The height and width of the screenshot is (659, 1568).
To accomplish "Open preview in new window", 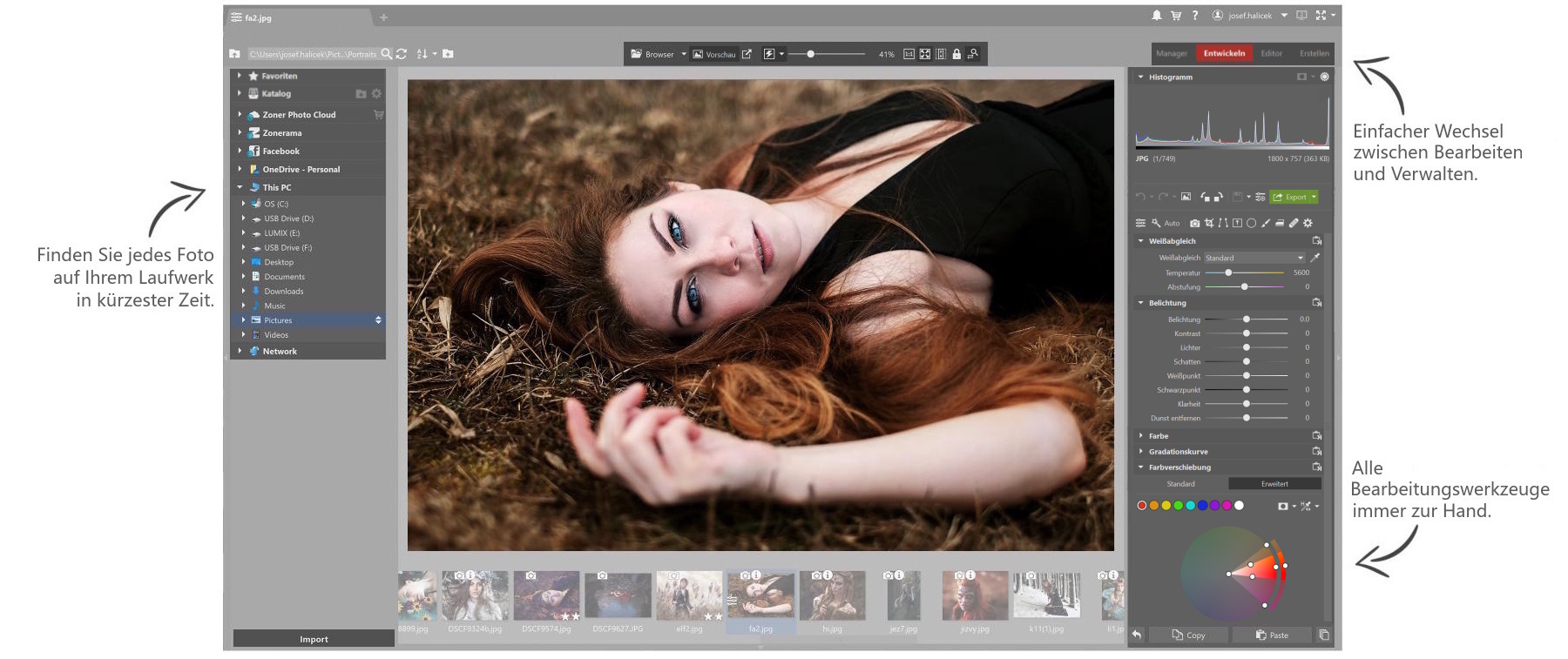I will pyautogui.click(x=747, y=54).
